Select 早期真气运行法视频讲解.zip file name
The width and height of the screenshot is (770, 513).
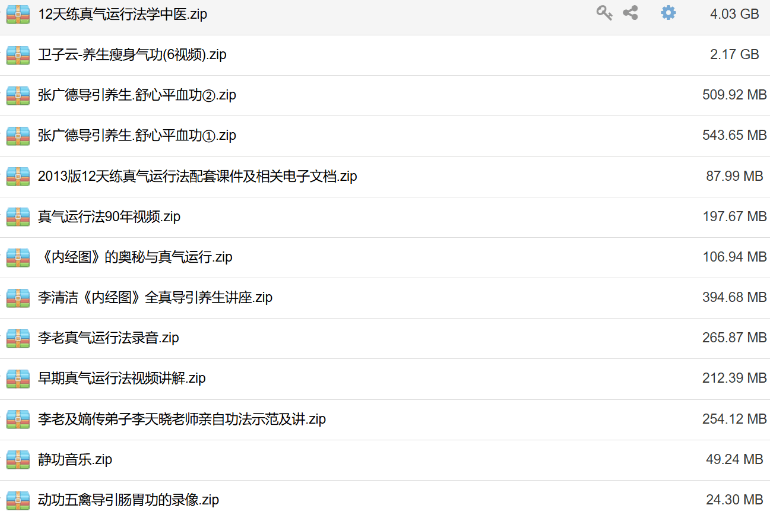pyautogui.click(x=122, y=378)
